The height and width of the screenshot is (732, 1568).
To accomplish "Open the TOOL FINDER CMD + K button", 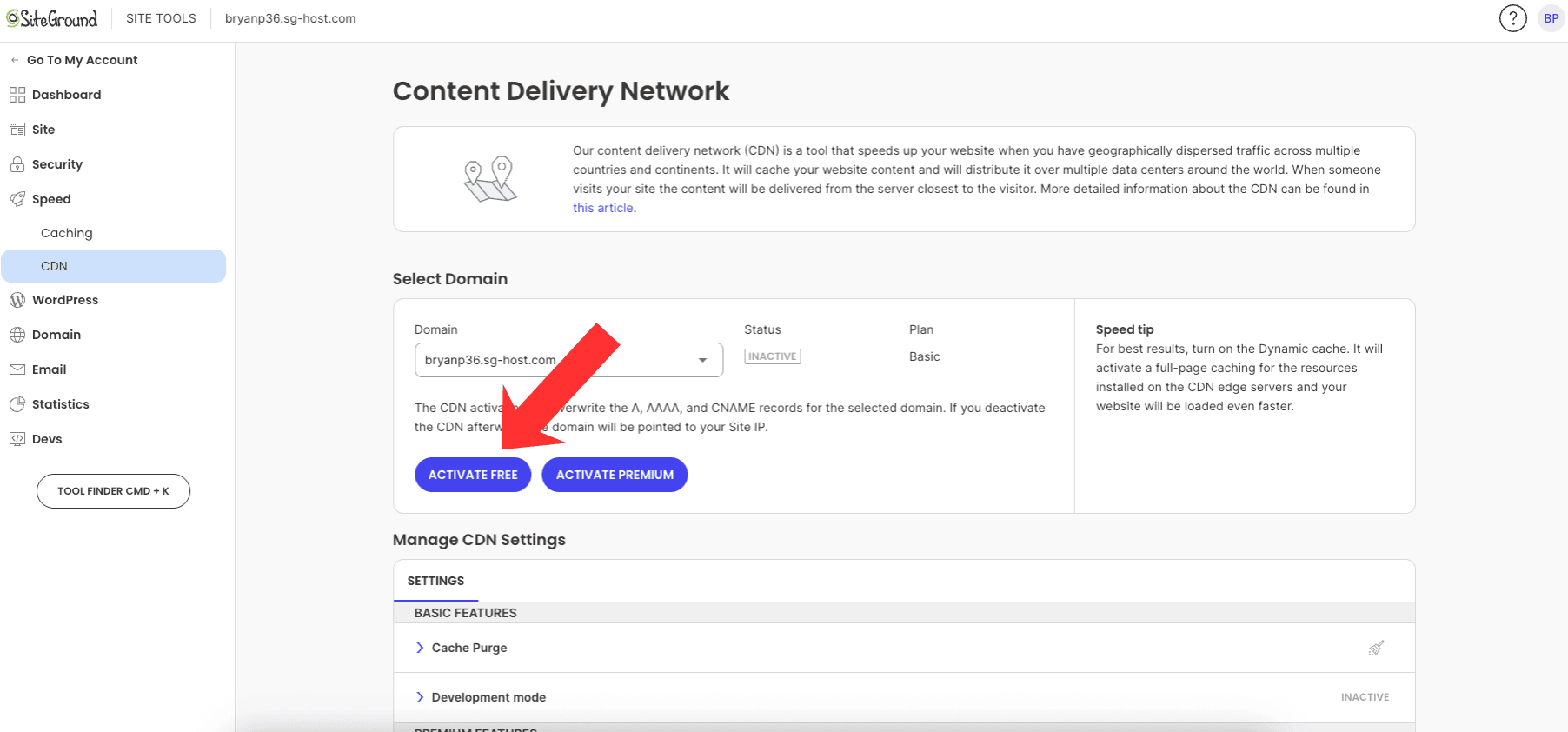I will (x=113, y=491).
